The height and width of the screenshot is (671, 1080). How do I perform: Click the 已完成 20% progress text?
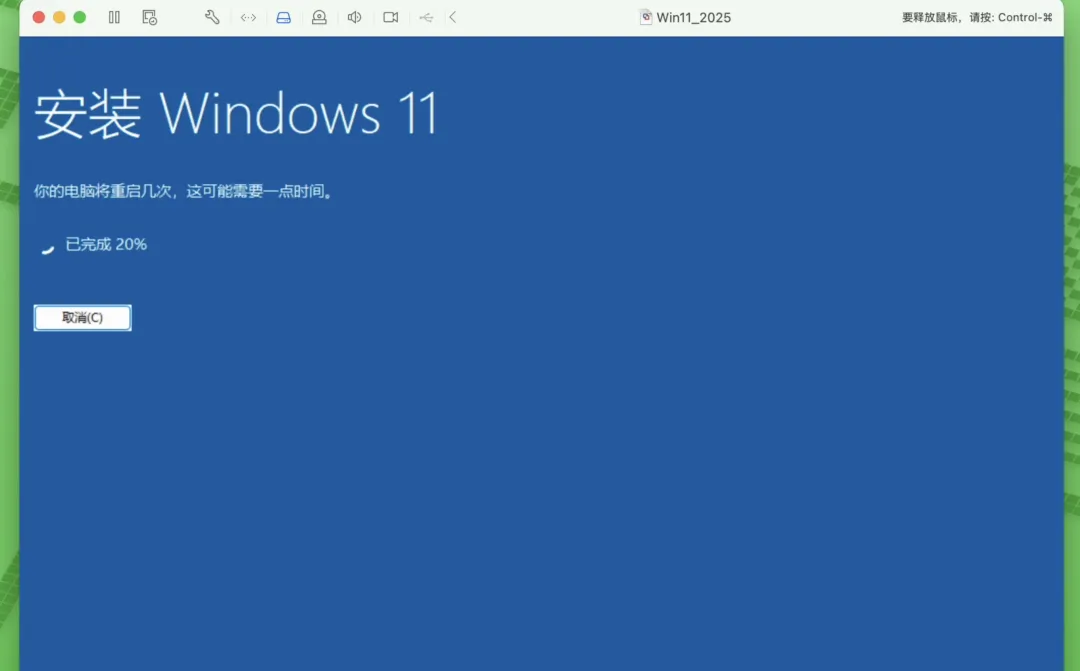(106, 244)
